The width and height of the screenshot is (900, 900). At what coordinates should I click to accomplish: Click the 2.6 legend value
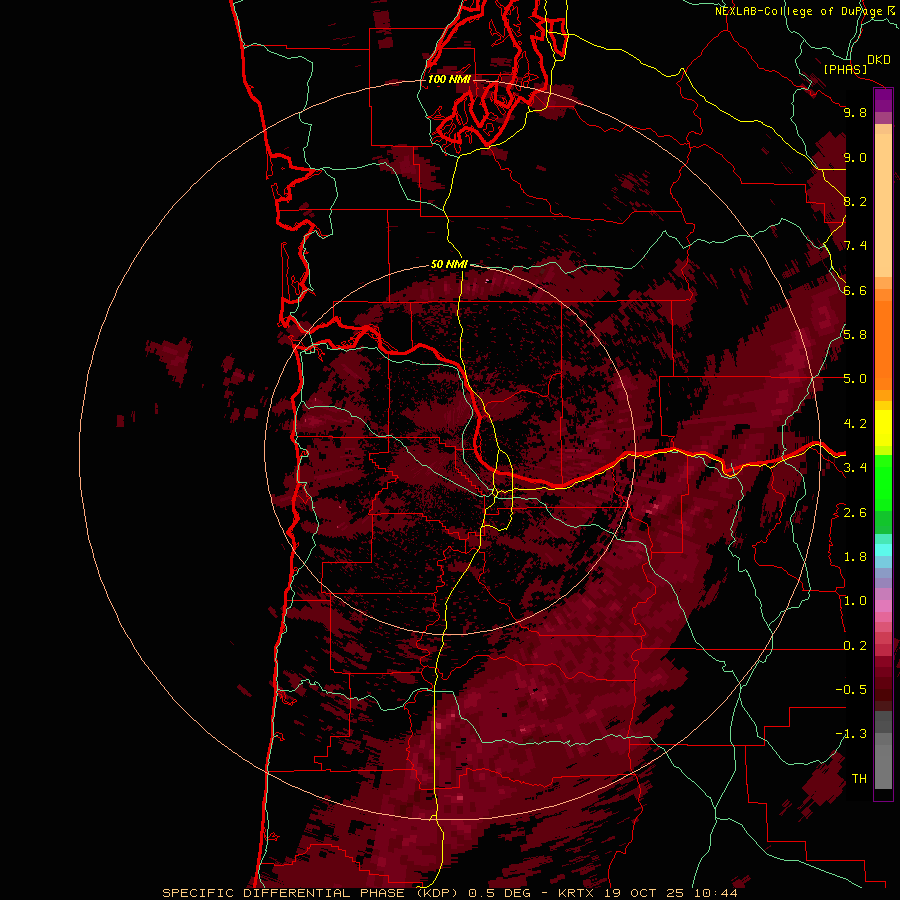pos(855,513)
